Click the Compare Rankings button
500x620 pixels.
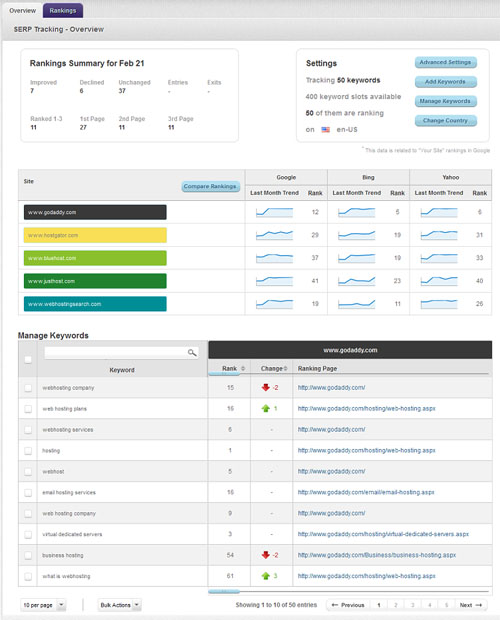click(211, 186)
